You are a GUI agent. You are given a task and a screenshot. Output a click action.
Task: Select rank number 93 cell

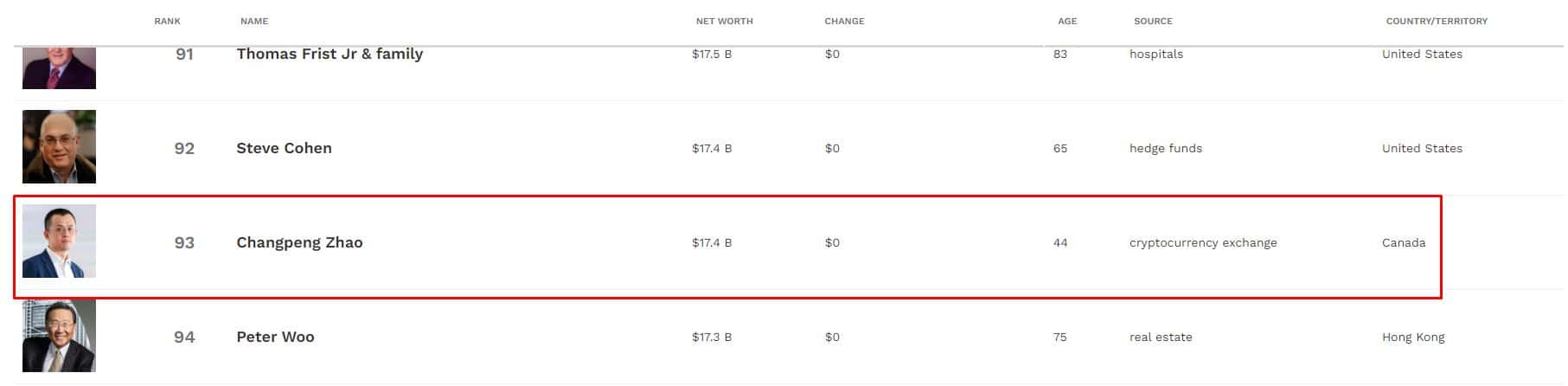(184, 242)
